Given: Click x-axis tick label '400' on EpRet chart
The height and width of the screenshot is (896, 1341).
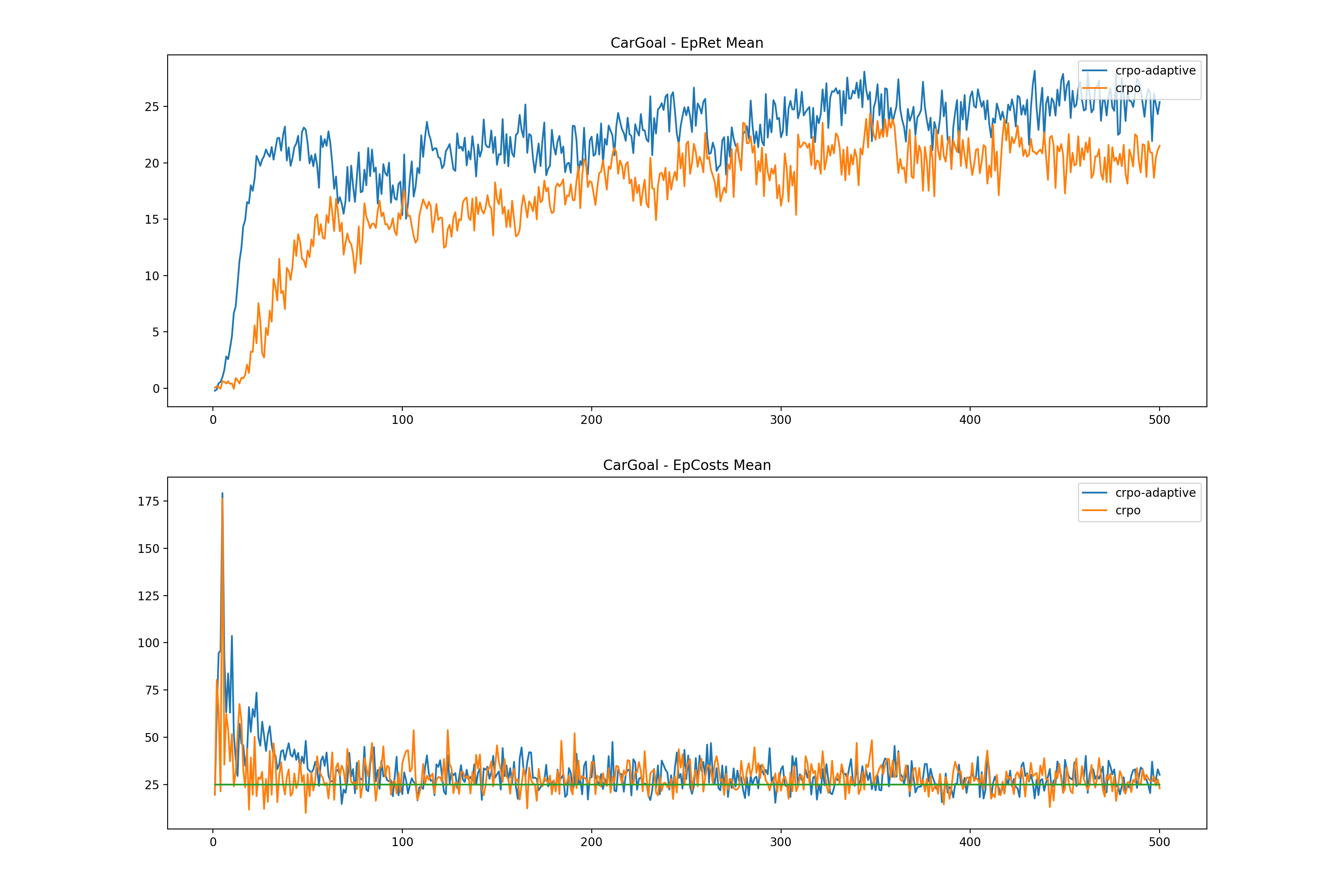Looking at the screenshot, I should click(x=970, y=420).
